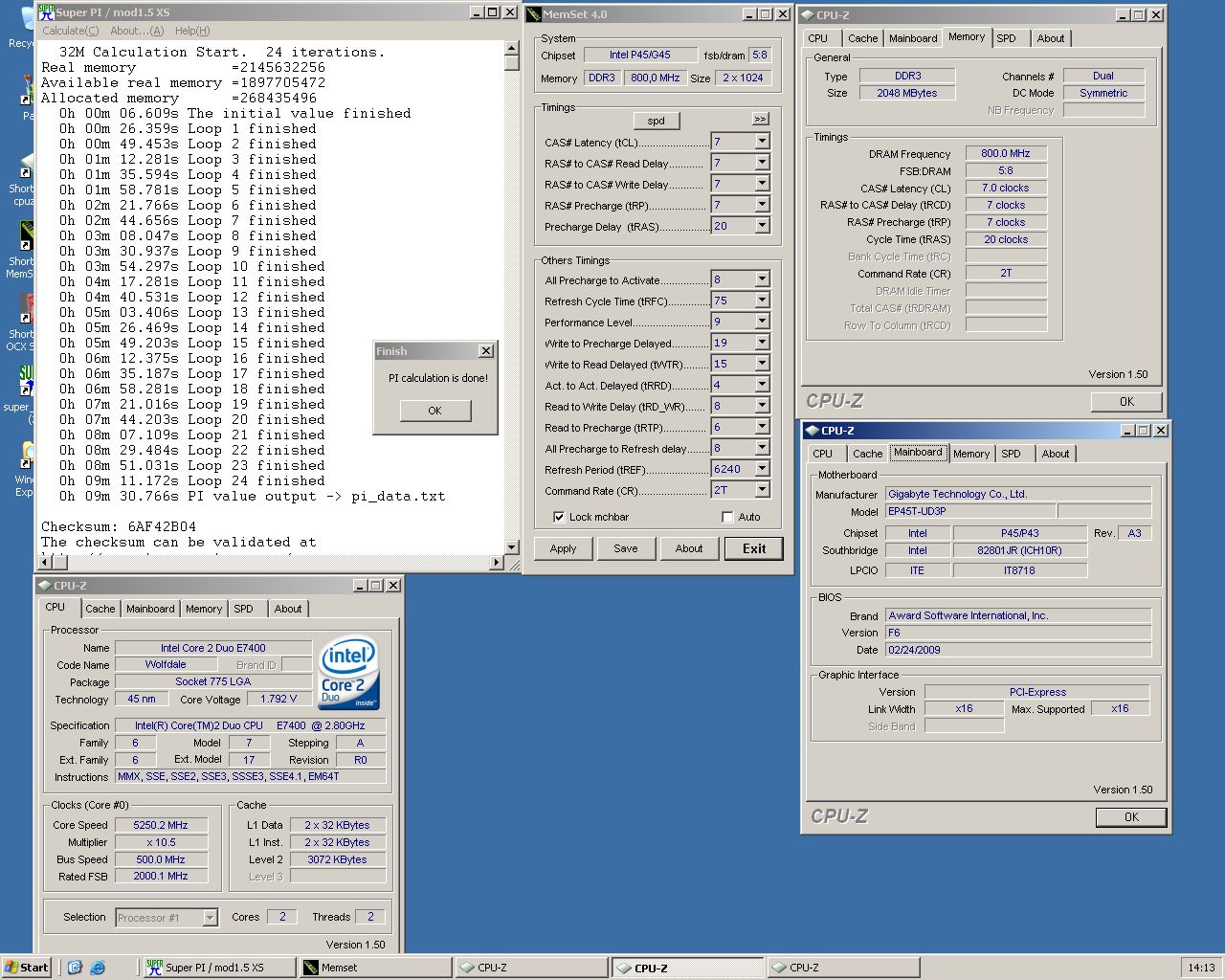Expand Read to Write Delay dropdown
Image resolution: width=1225 pixels, height=980 pixels.
(762, 406)
